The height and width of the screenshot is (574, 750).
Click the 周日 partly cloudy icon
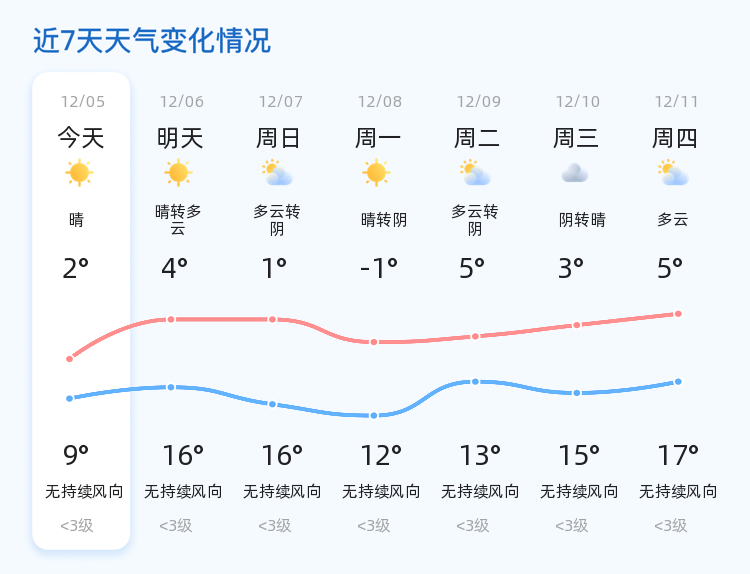[x=277, y=173]
